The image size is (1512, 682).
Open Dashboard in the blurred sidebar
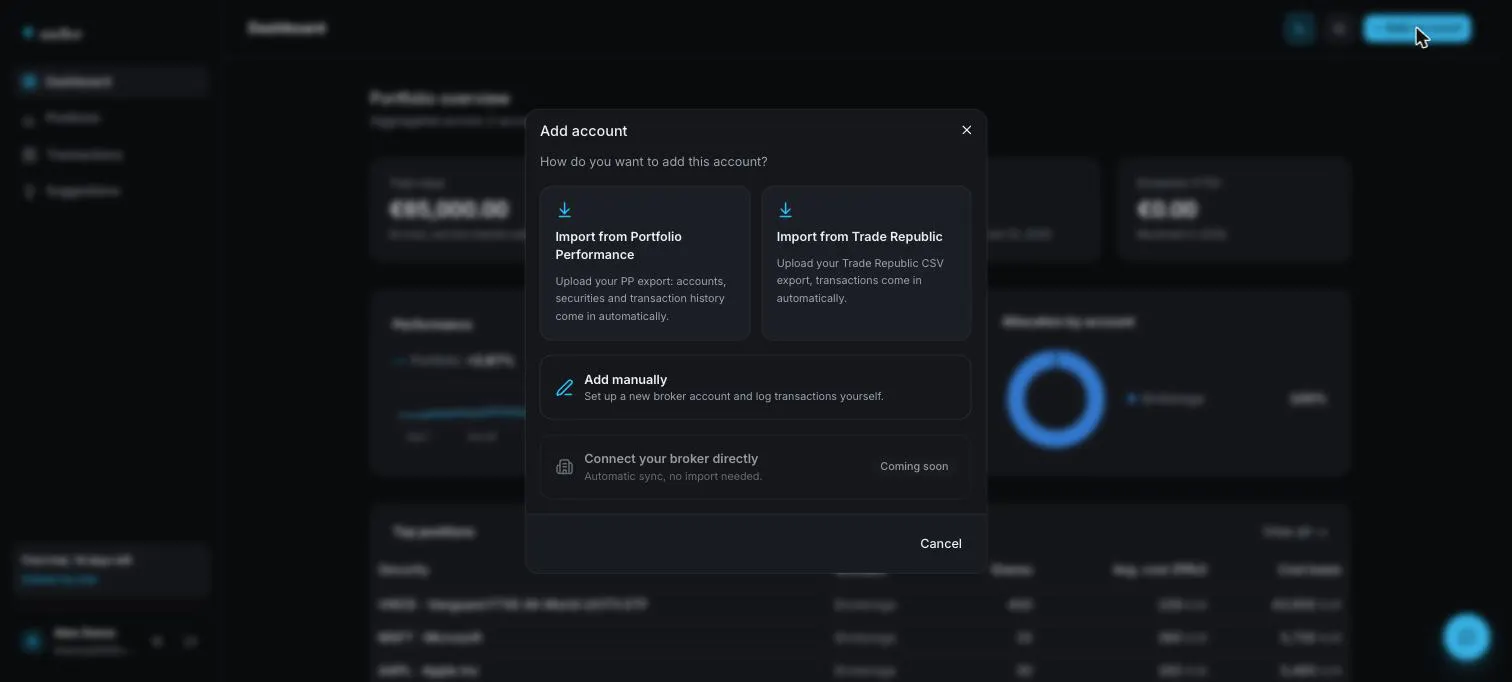(x=112, y=81)
